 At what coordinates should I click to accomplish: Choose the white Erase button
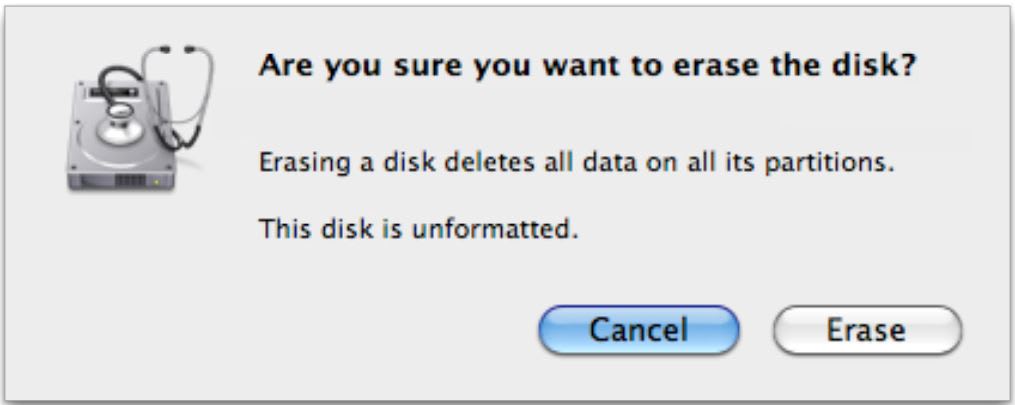(x=867, y=330)
